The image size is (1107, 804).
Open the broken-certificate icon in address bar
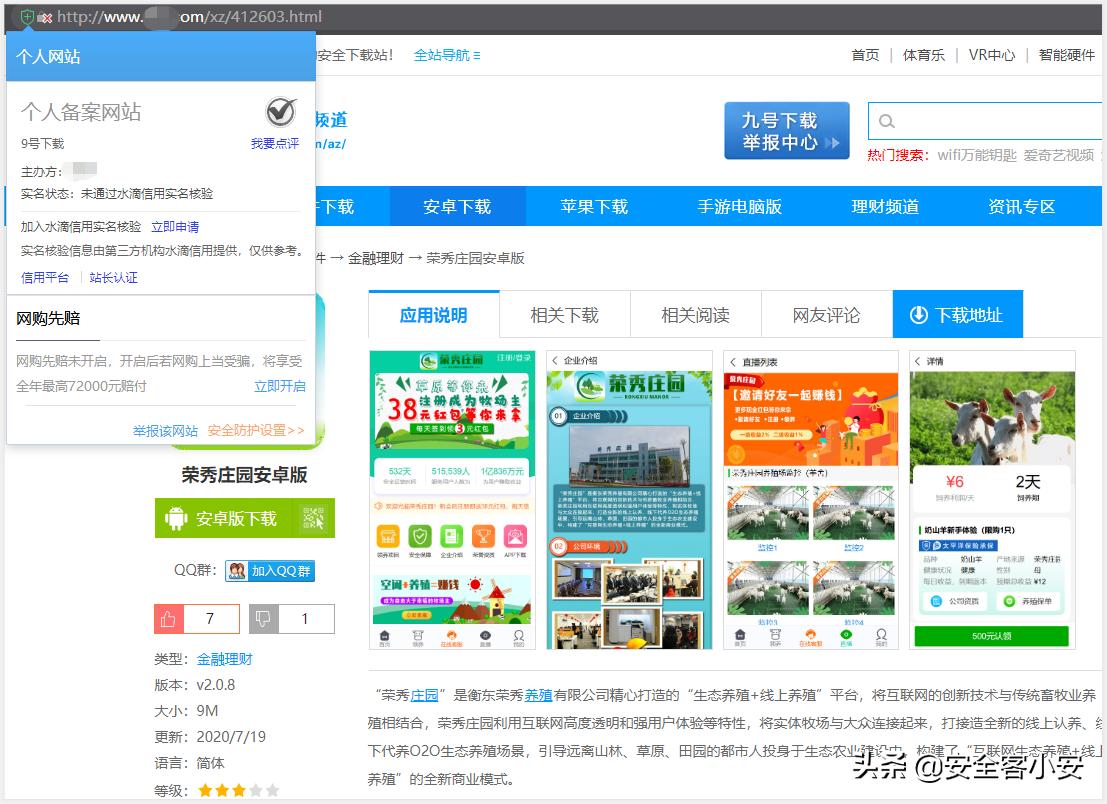tap(43, 16)
